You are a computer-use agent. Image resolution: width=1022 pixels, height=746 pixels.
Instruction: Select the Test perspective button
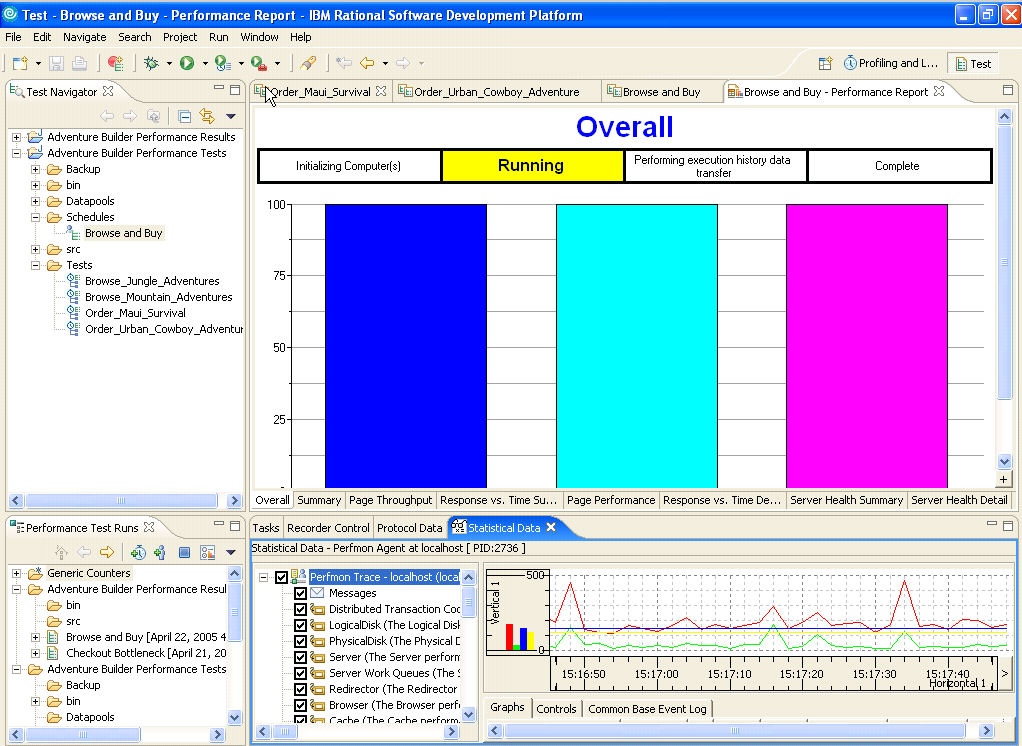(973, 63)
